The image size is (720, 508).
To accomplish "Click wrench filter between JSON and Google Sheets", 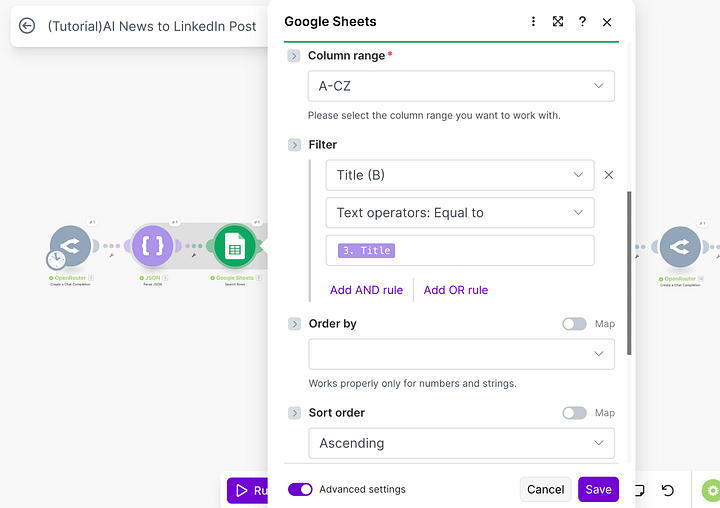I will (x=193, y=255).
